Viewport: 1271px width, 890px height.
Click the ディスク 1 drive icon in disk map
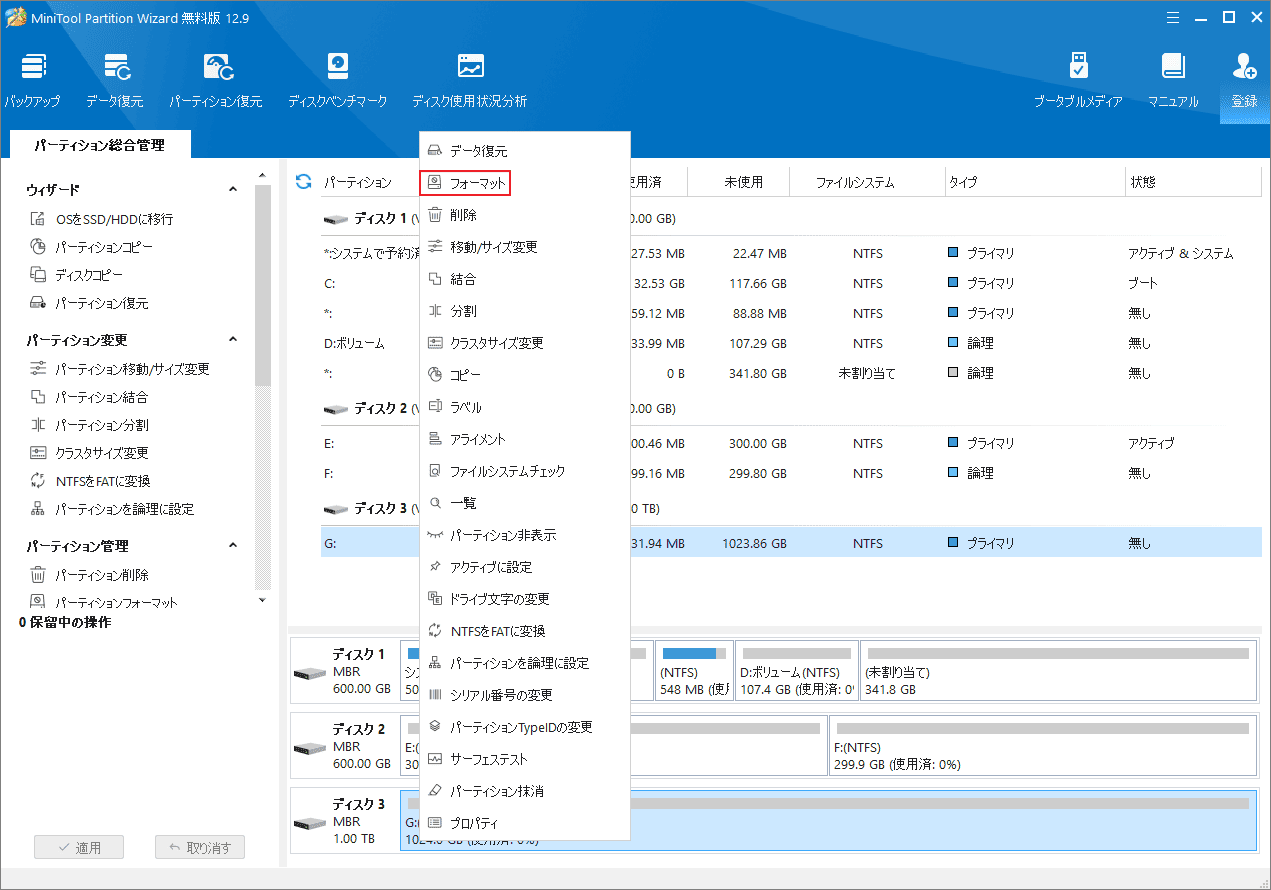click(x=308, y=672)
